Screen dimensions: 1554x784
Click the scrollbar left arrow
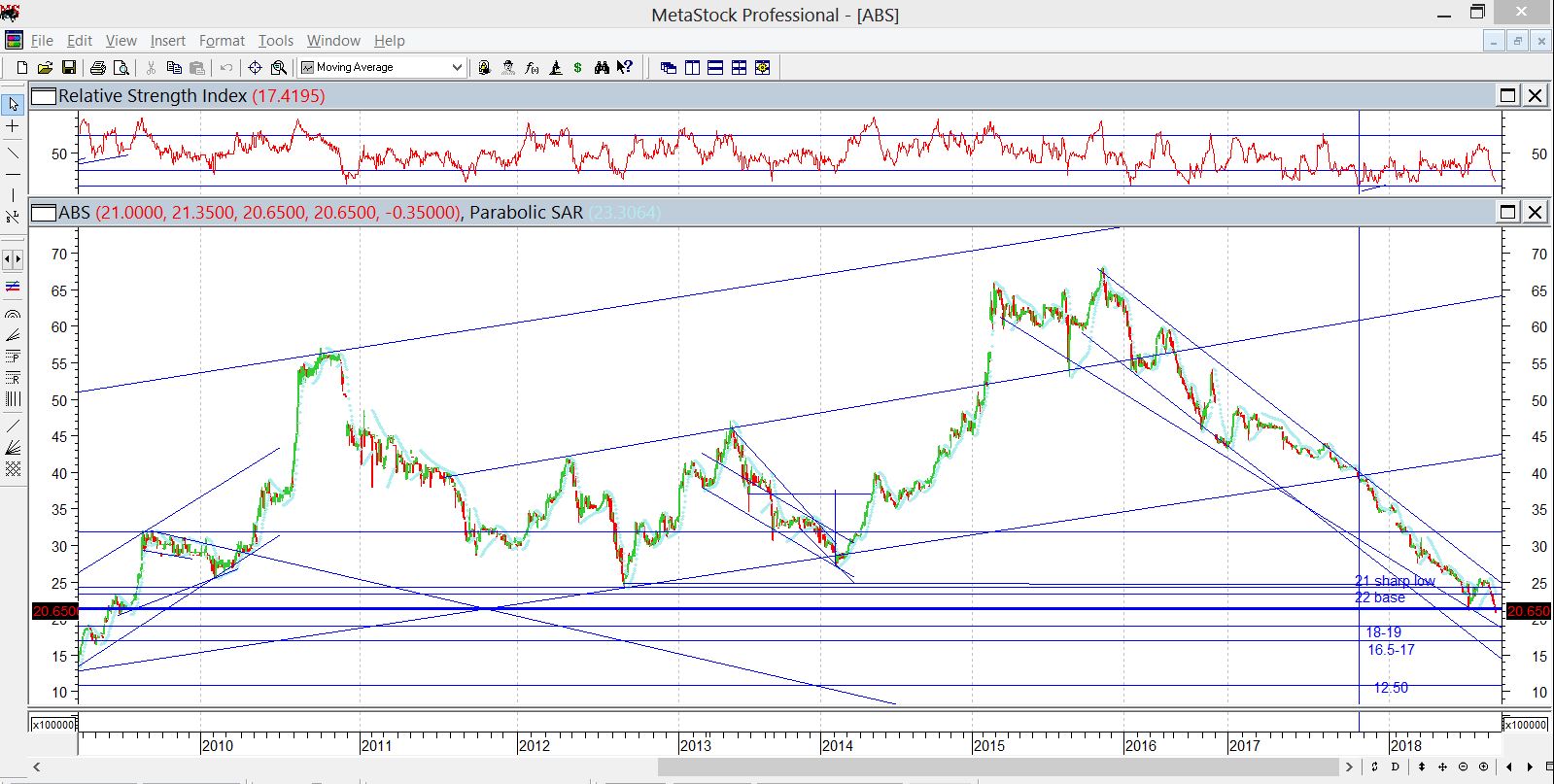pos(37,767)
